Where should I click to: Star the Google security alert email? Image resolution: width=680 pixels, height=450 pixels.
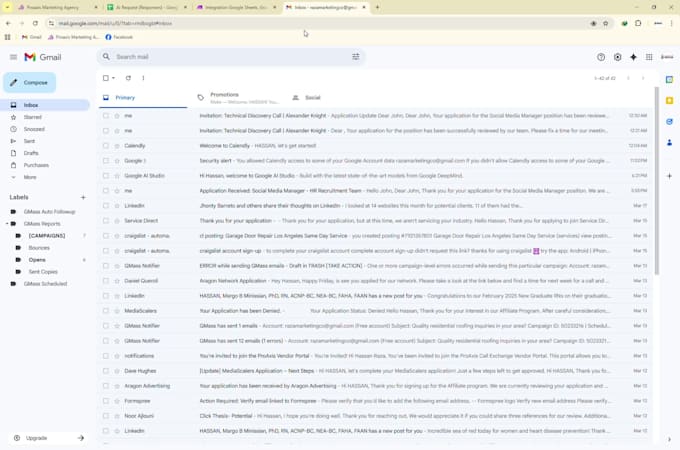pyautogui.click(x=117, y=161)
